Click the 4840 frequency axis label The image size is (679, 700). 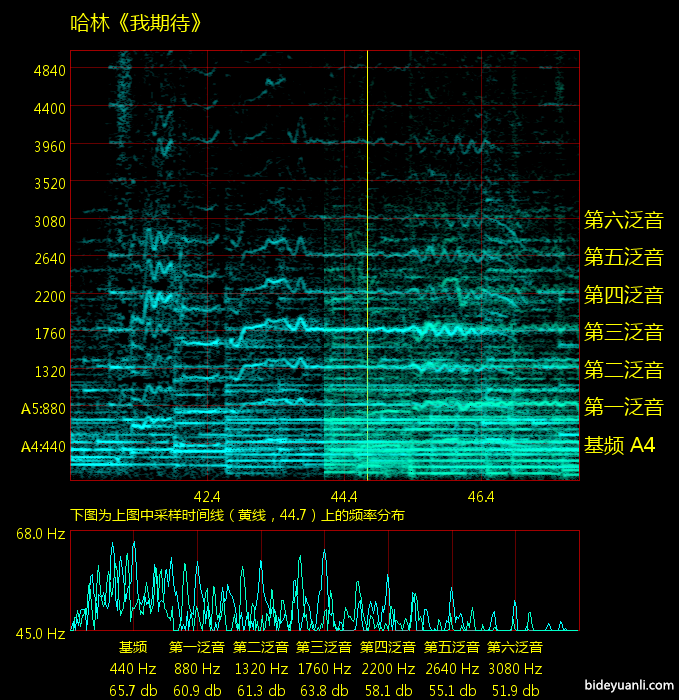coord(49,70)
